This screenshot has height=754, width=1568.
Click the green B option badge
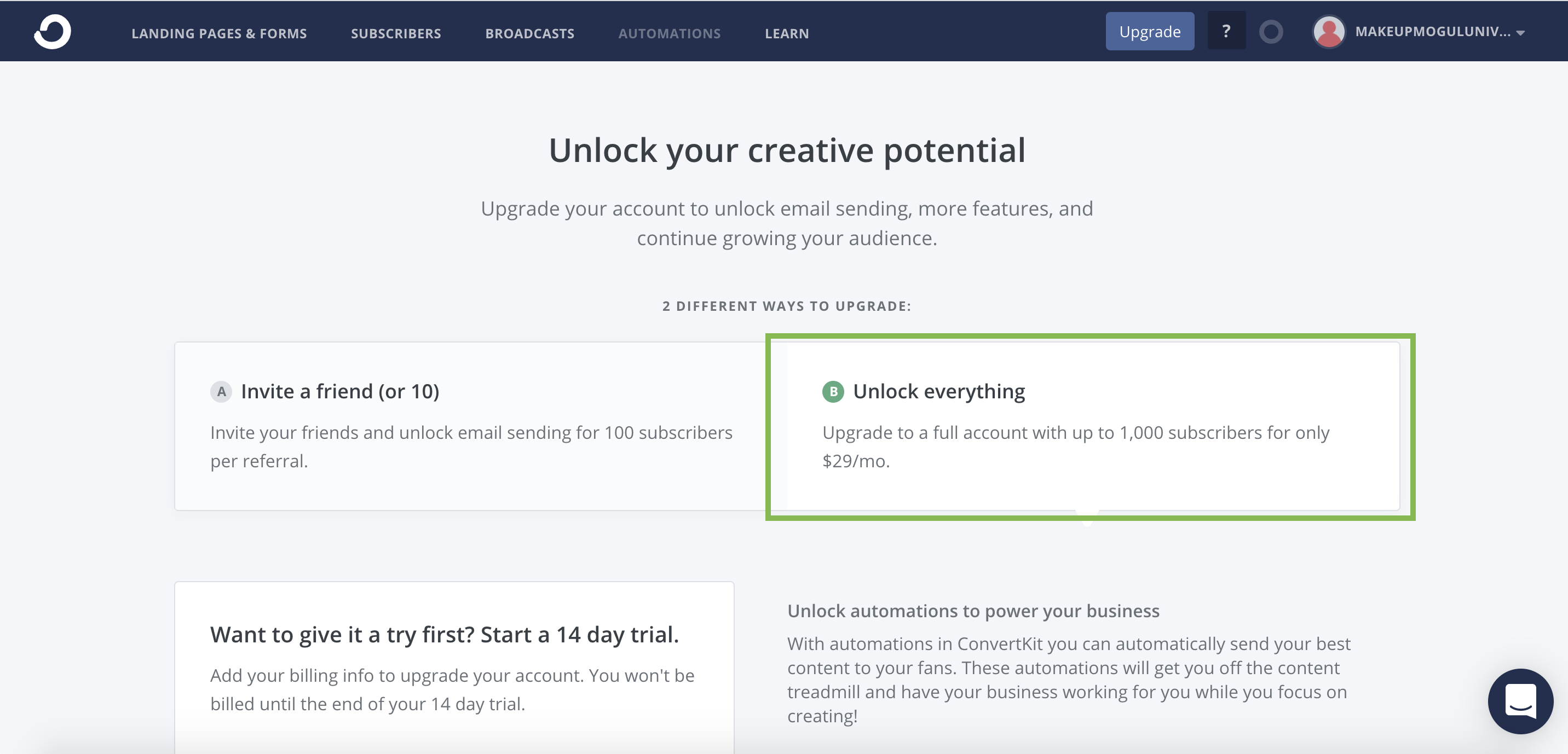pos(833,391)
